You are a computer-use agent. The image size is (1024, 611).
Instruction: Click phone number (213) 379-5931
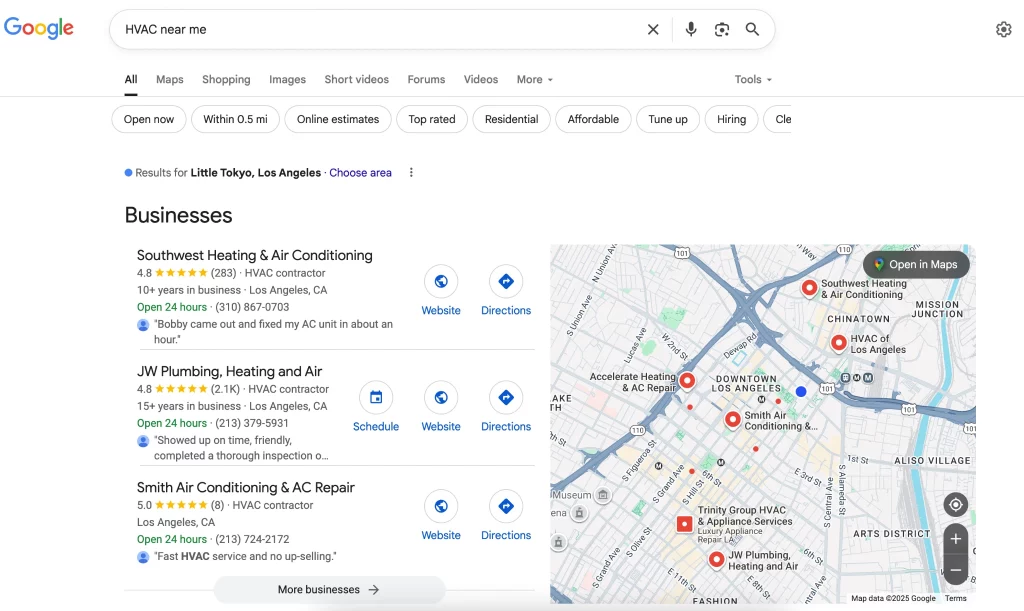252,423
